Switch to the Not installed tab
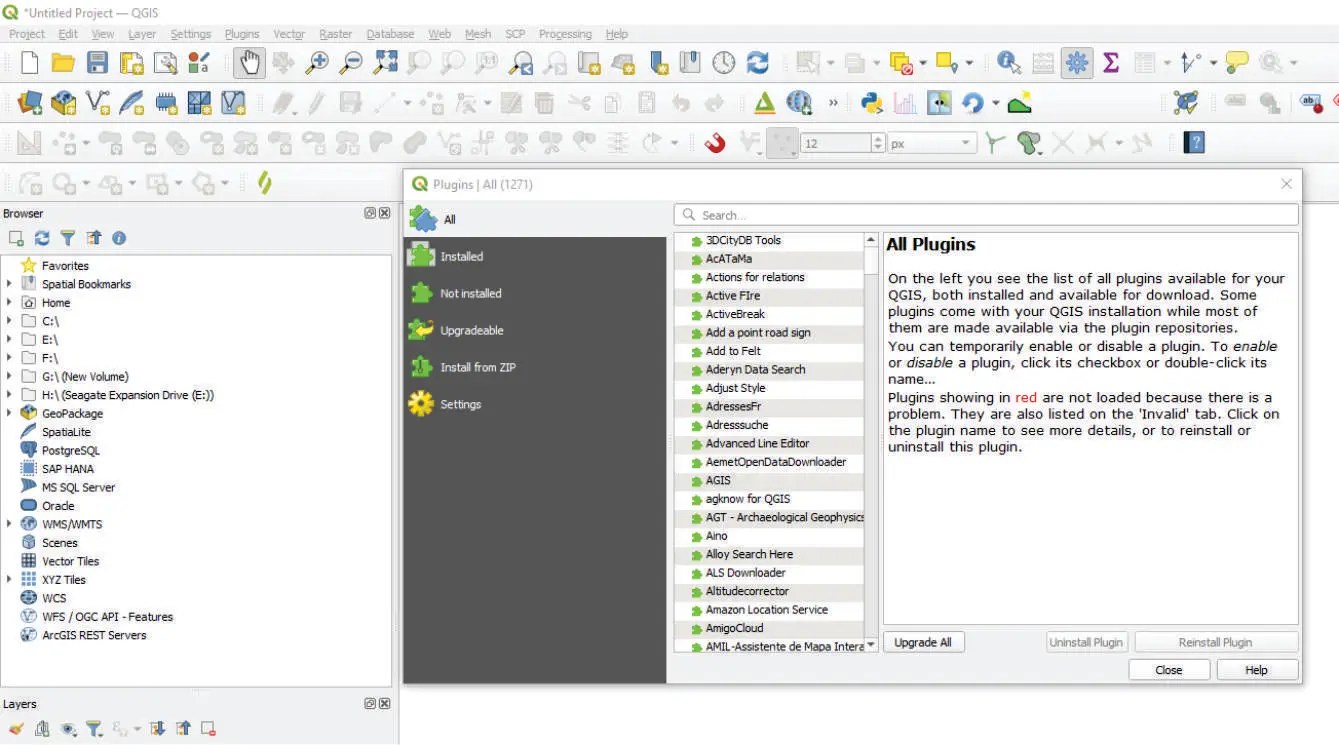Image resolution: width=1339 pixels, height=745 pixels. [x=535, y=293]
